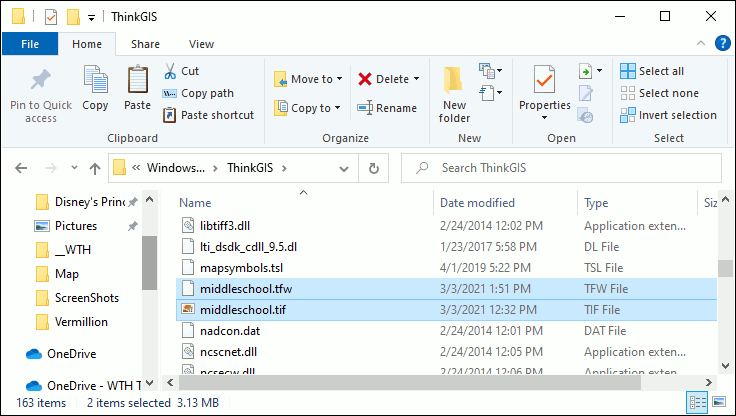This screenshot has width=736, height=416.
Task: Expand the Move to dropdown
Action: (x=339, y=79)
